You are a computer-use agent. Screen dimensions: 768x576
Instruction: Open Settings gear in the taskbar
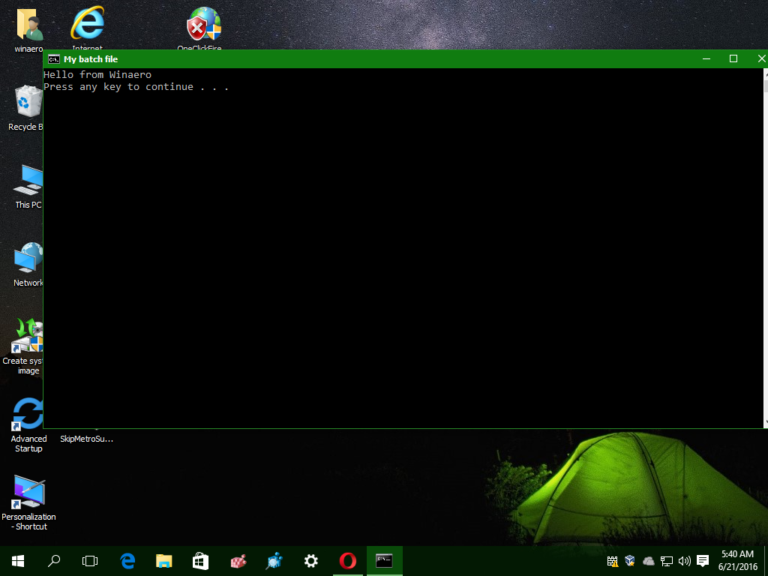click(x=311, y=561)
